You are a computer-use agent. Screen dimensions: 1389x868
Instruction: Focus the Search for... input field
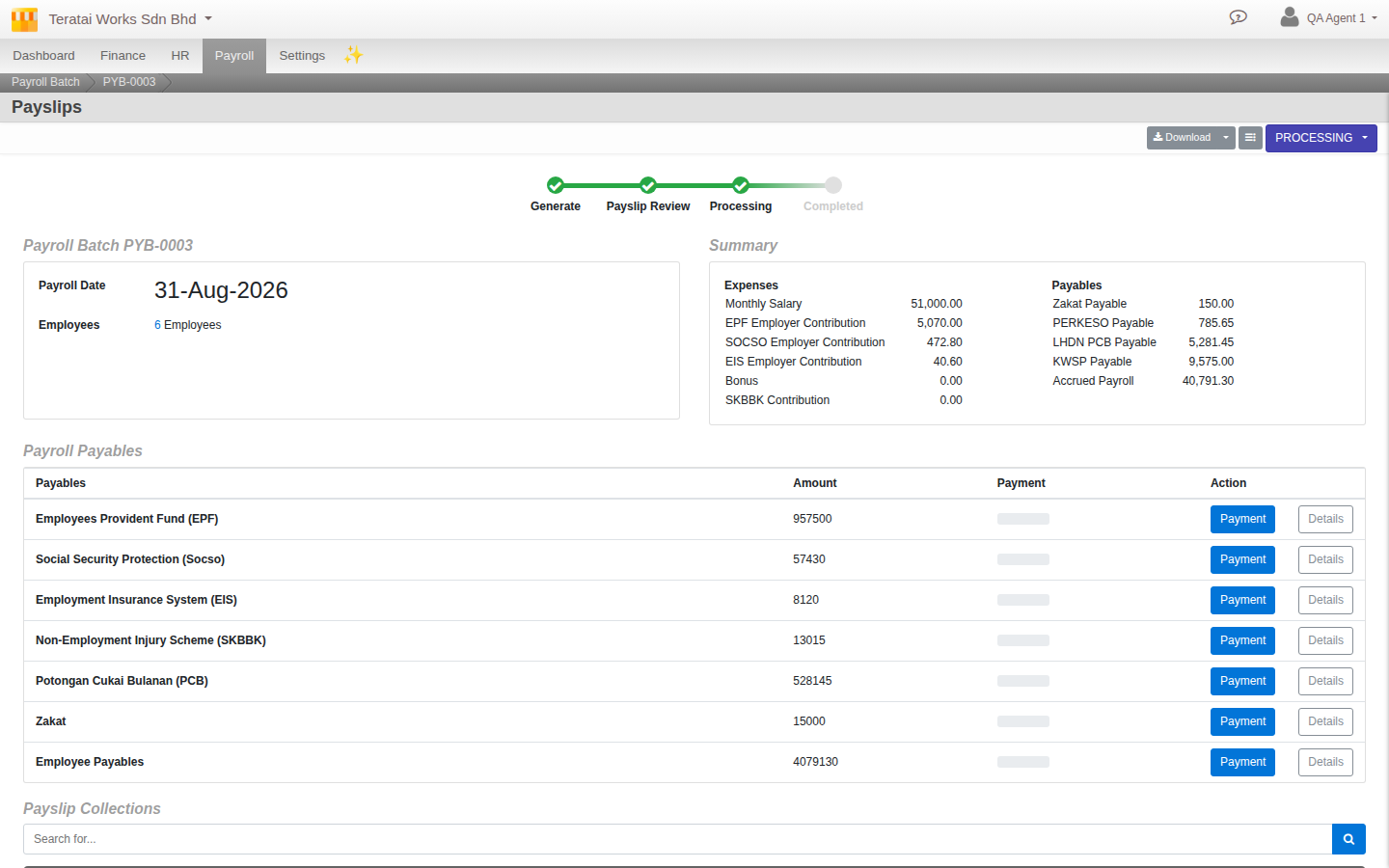pos(677,839)
